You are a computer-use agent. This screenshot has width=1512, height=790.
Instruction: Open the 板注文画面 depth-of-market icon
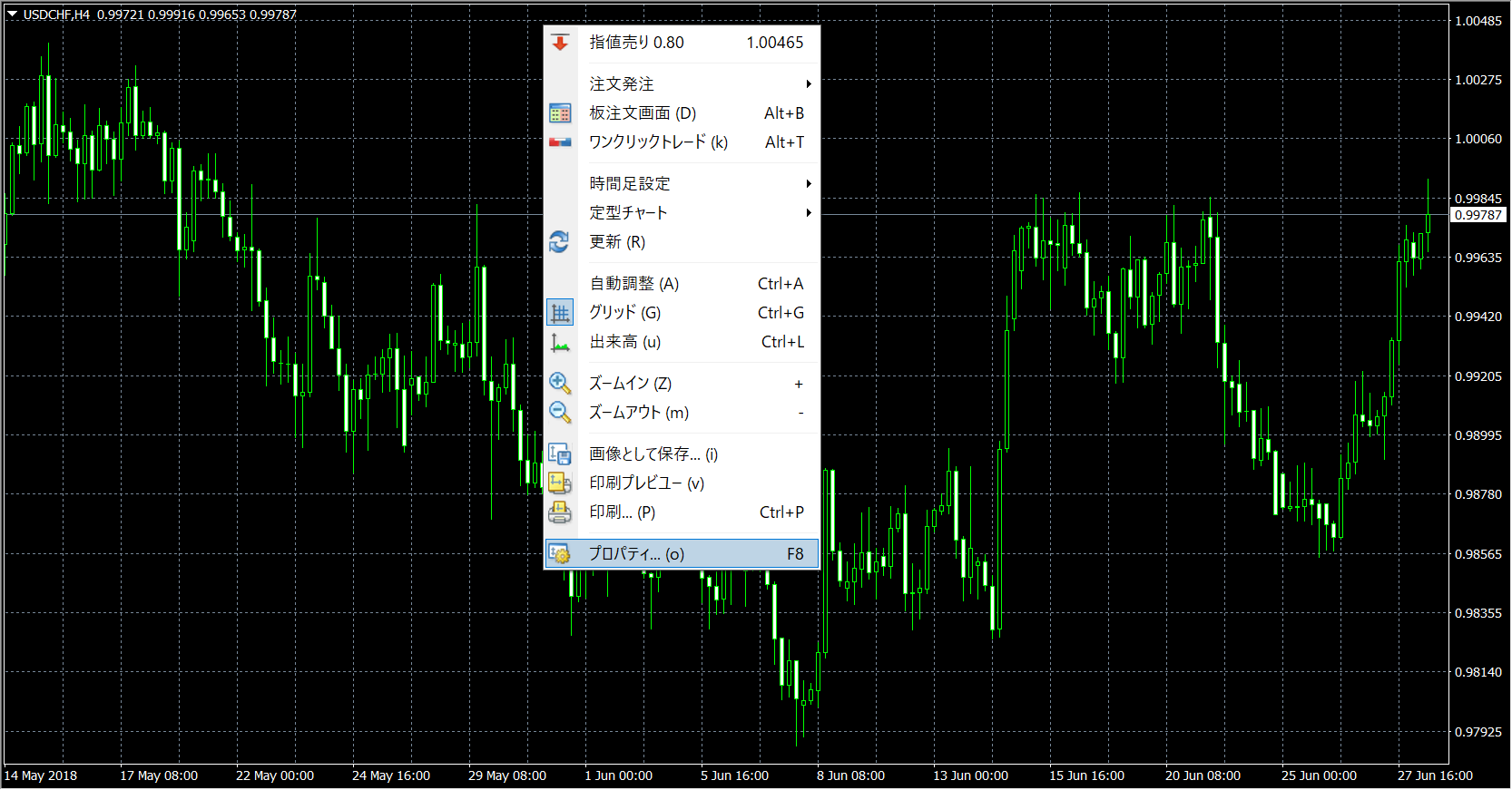pyautogui.click(x=560, y=113)
